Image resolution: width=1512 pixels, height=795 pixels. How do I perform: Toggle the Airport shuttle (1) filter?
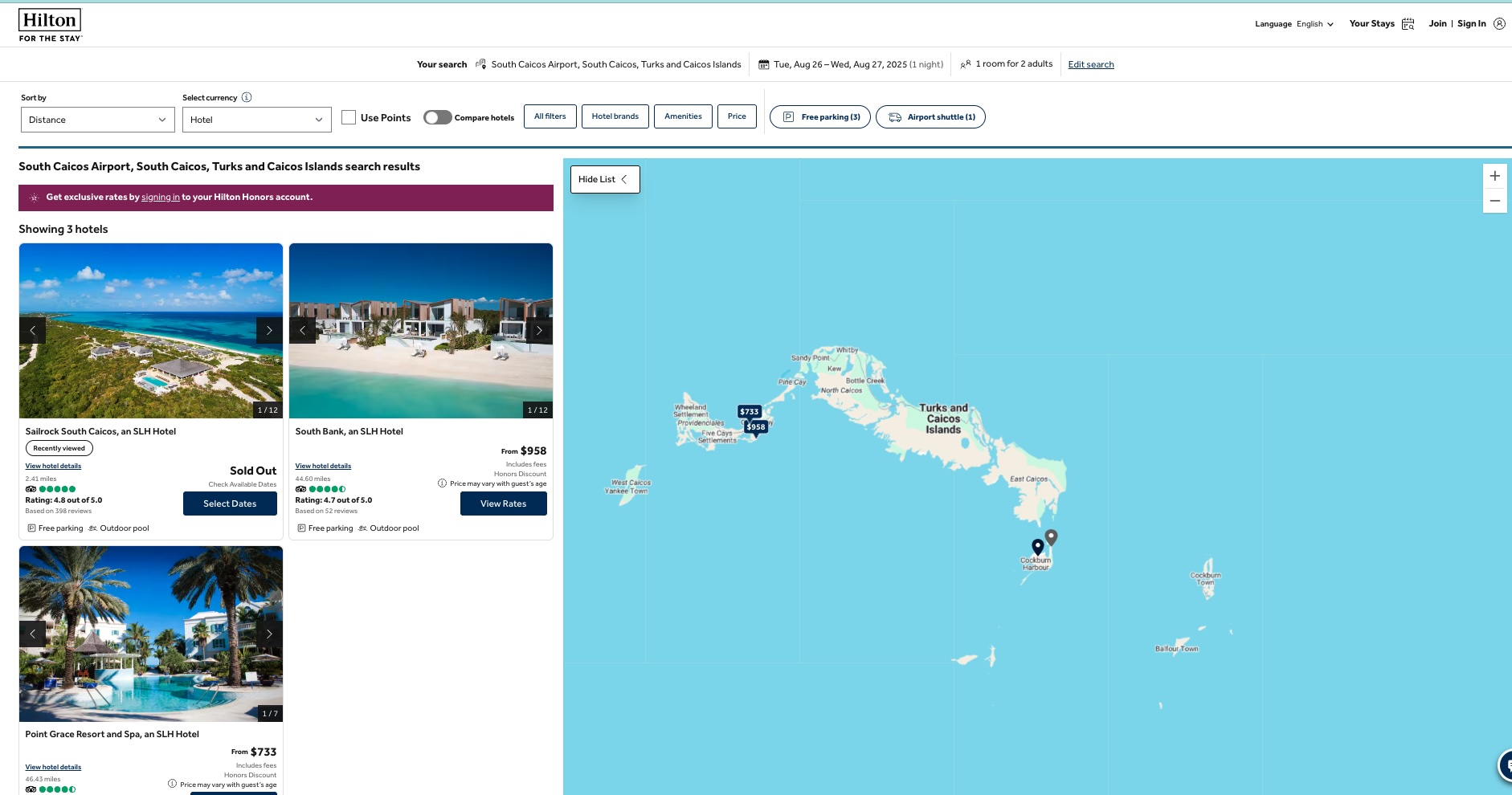[x=930, y=117]
